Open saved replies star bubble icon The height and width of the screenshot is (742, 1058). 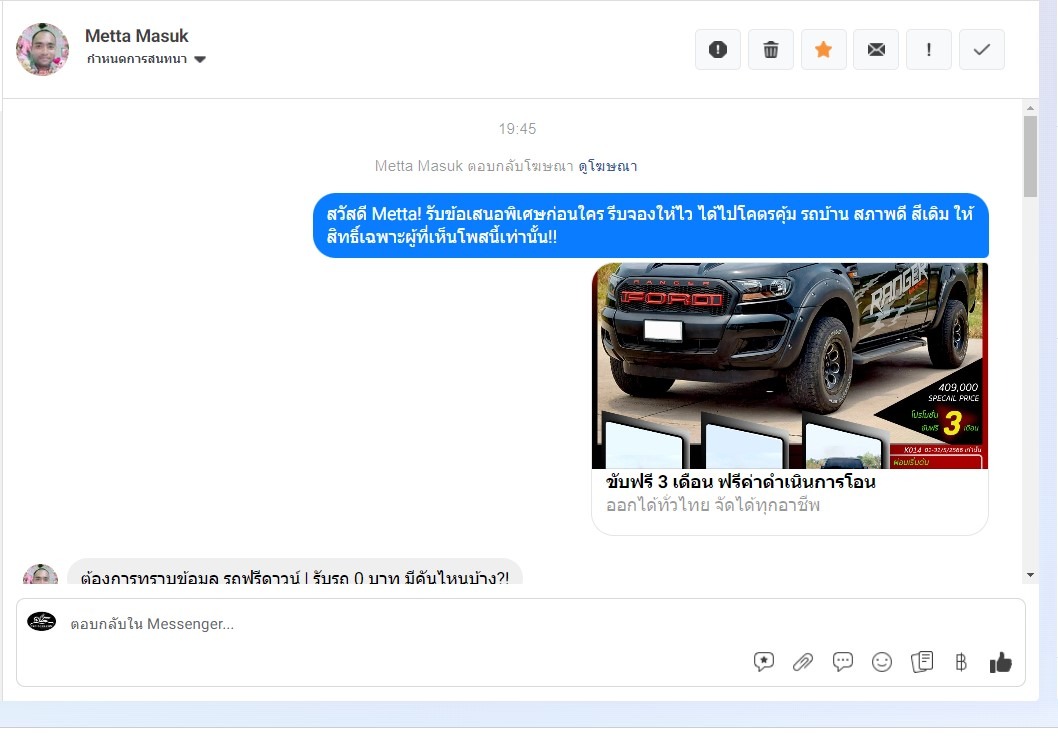pyautogui.click(x=764, y=662)
